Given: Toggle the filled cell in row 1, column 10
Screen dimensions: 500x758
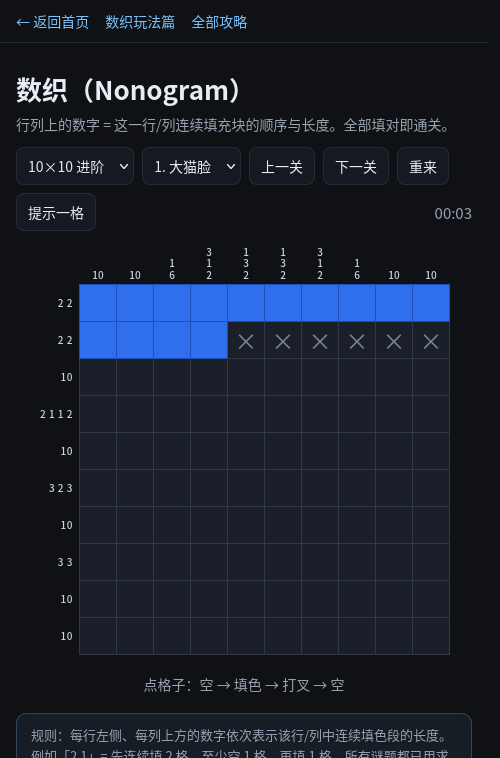Looking at the screenshot, I should pyautogui.click(x=431, y=303).
